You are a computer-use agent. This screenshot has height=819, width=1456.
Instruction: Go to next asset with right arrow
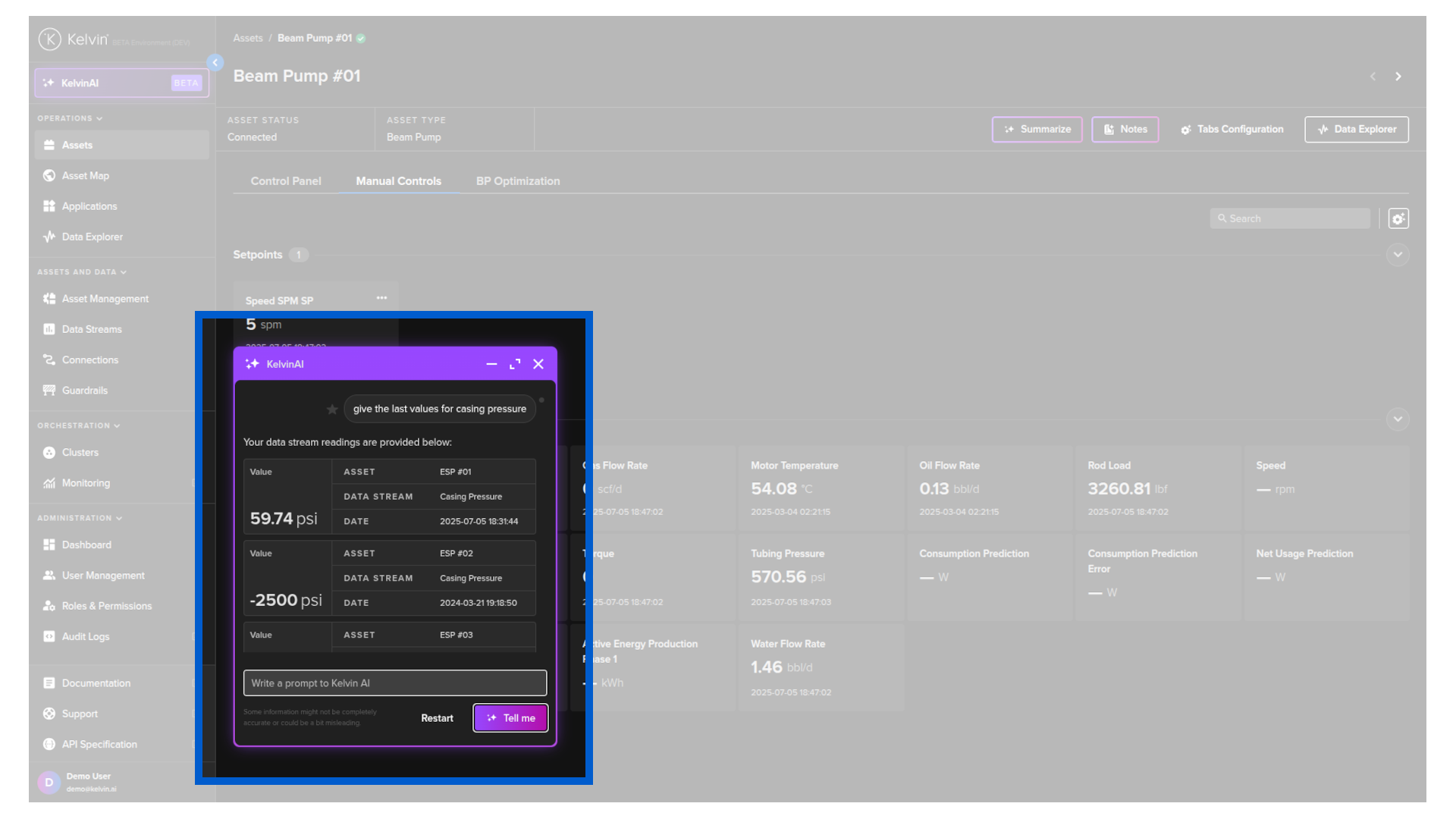click(x=1398, y=77)
